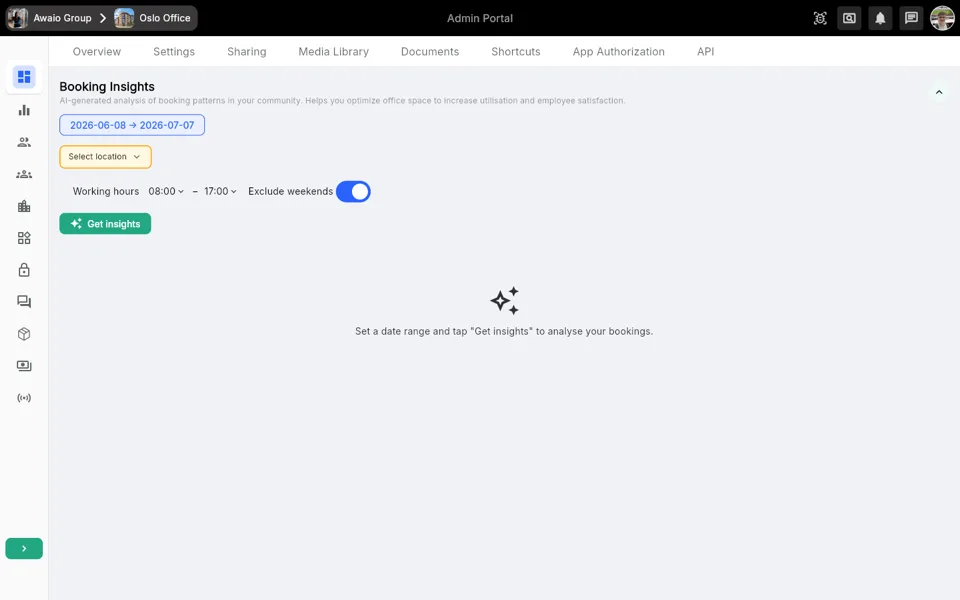
Task: Click Awaio Group breadcrumb text
Action: point(62,18)
